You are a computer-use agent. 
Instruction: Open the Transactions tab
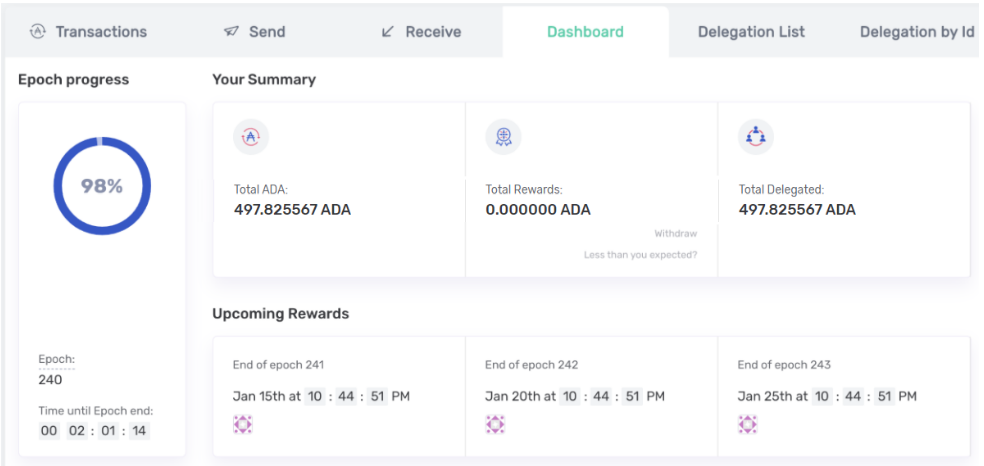pos(101,31)
